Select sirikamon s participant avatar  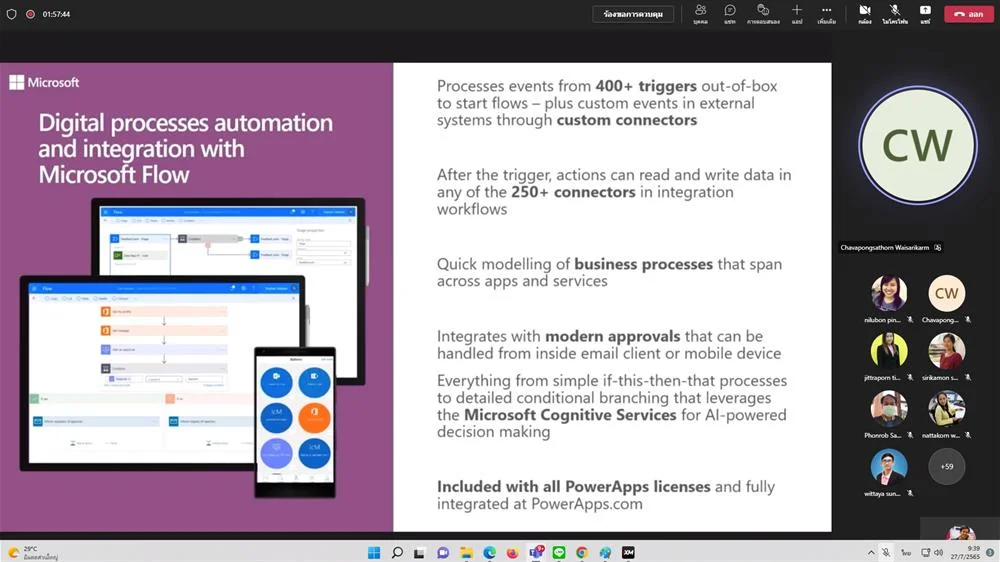pos(946,351)
